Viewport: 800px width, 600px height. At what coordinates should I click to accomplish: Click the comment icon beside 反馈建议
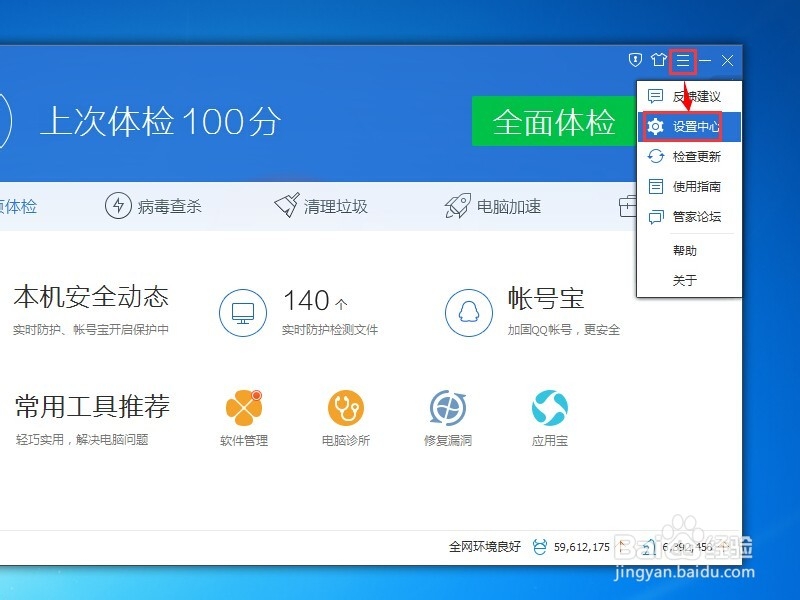[655, 96]
